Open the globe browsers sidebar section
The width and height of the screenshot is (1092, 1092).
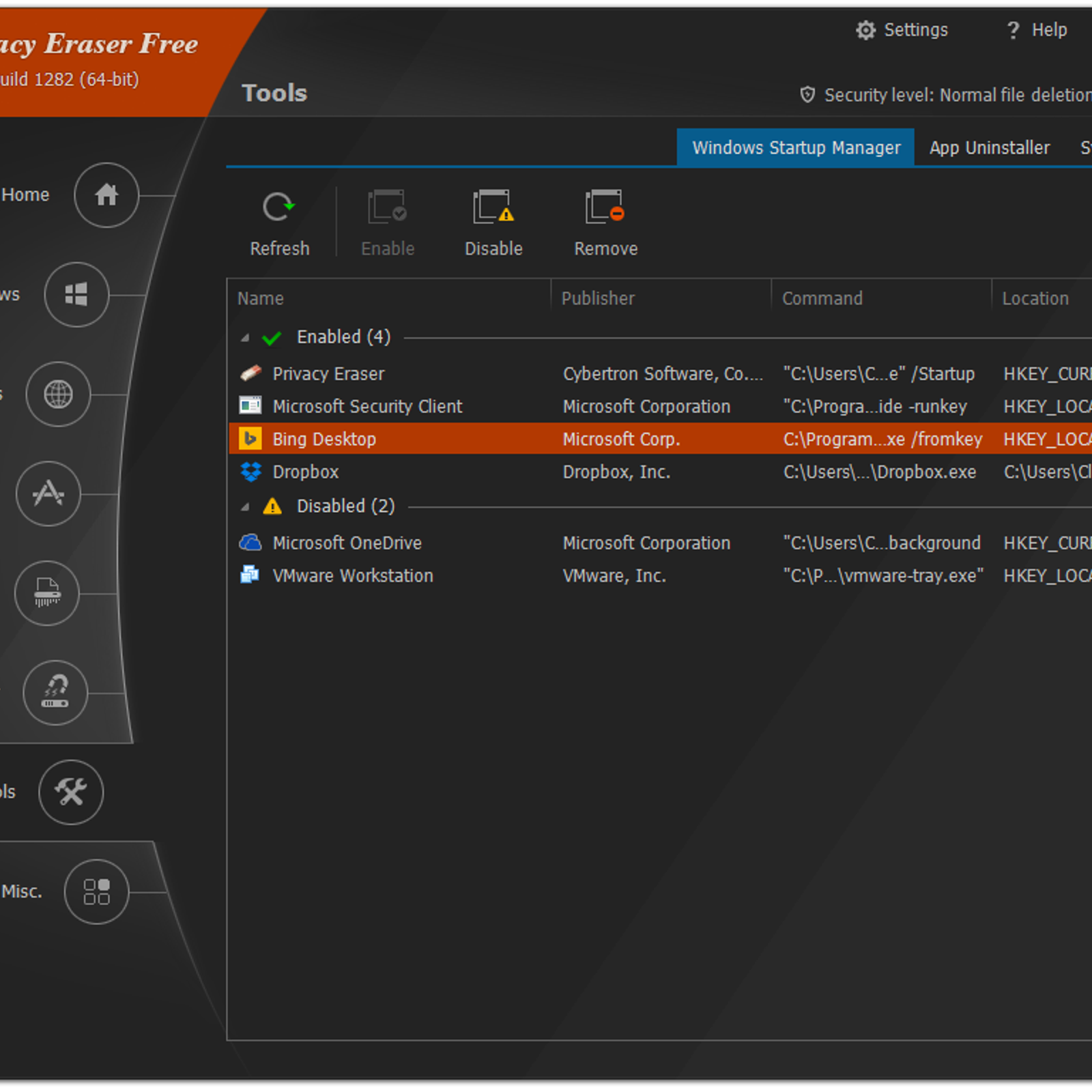pyautogui.click(x=58, y=394)
